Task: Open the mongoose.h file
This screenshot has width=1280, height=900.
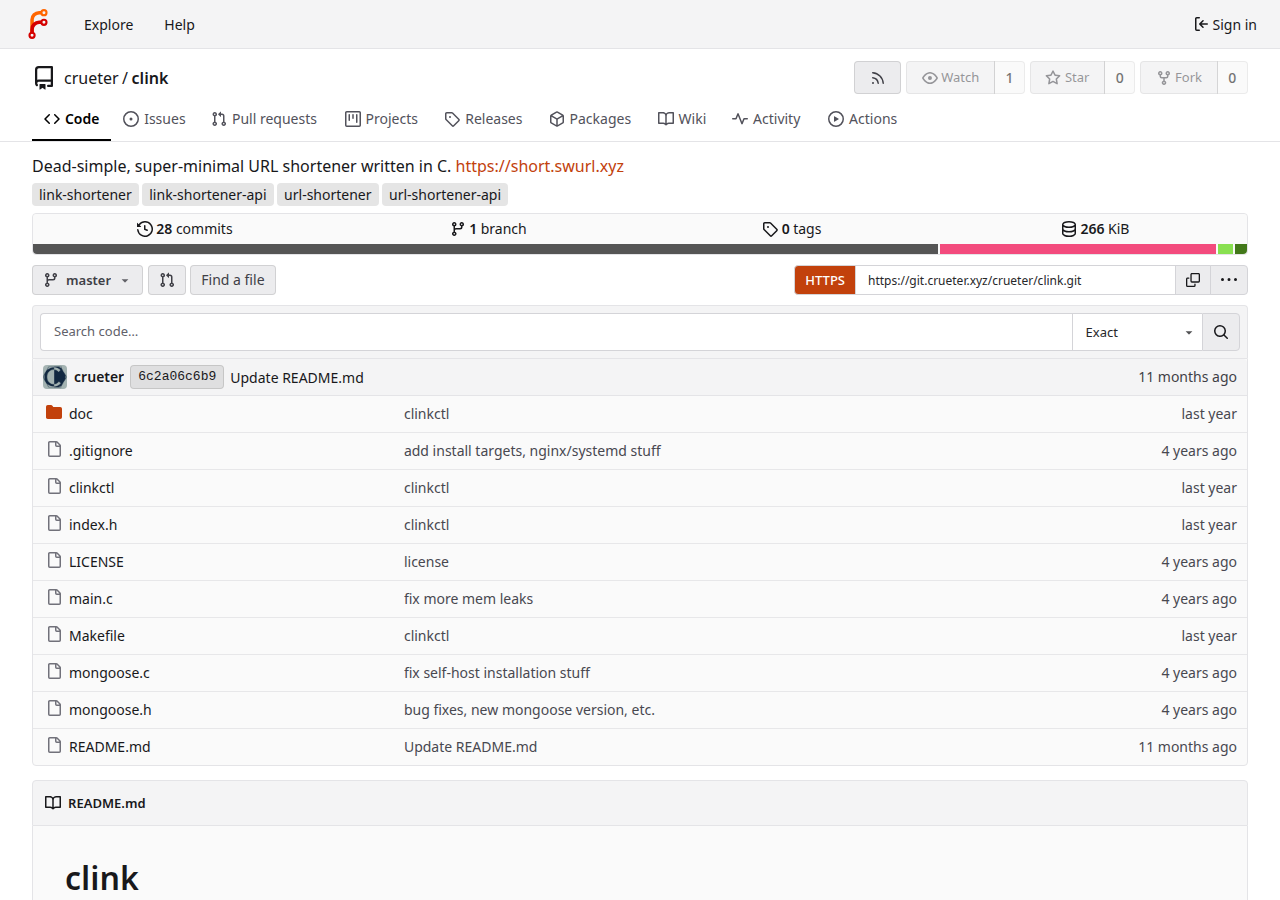Action: [x=110, y=710]
